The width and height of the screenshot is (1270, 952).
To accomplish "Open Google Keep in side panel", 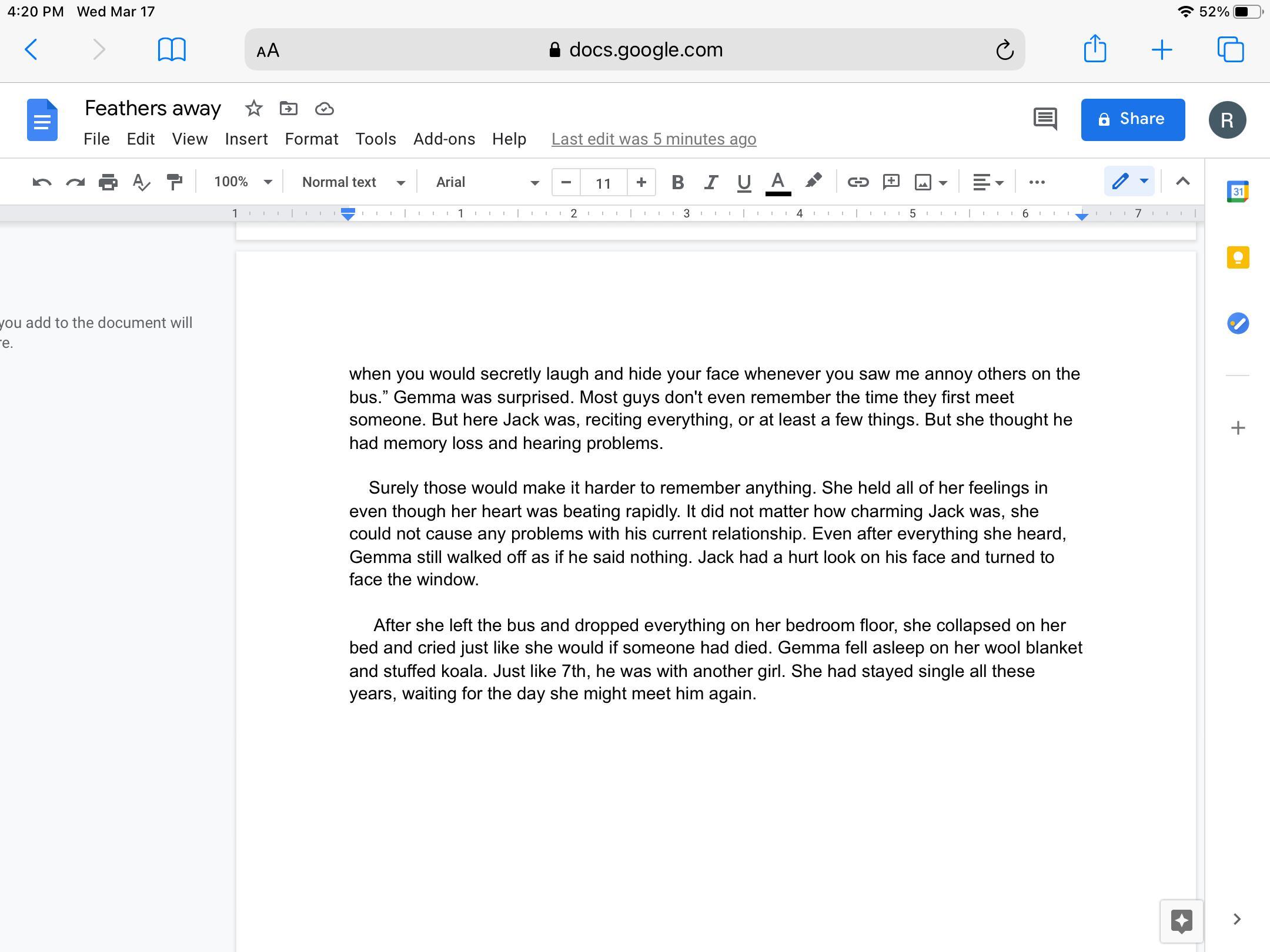I will click(x=1238, y=257).
